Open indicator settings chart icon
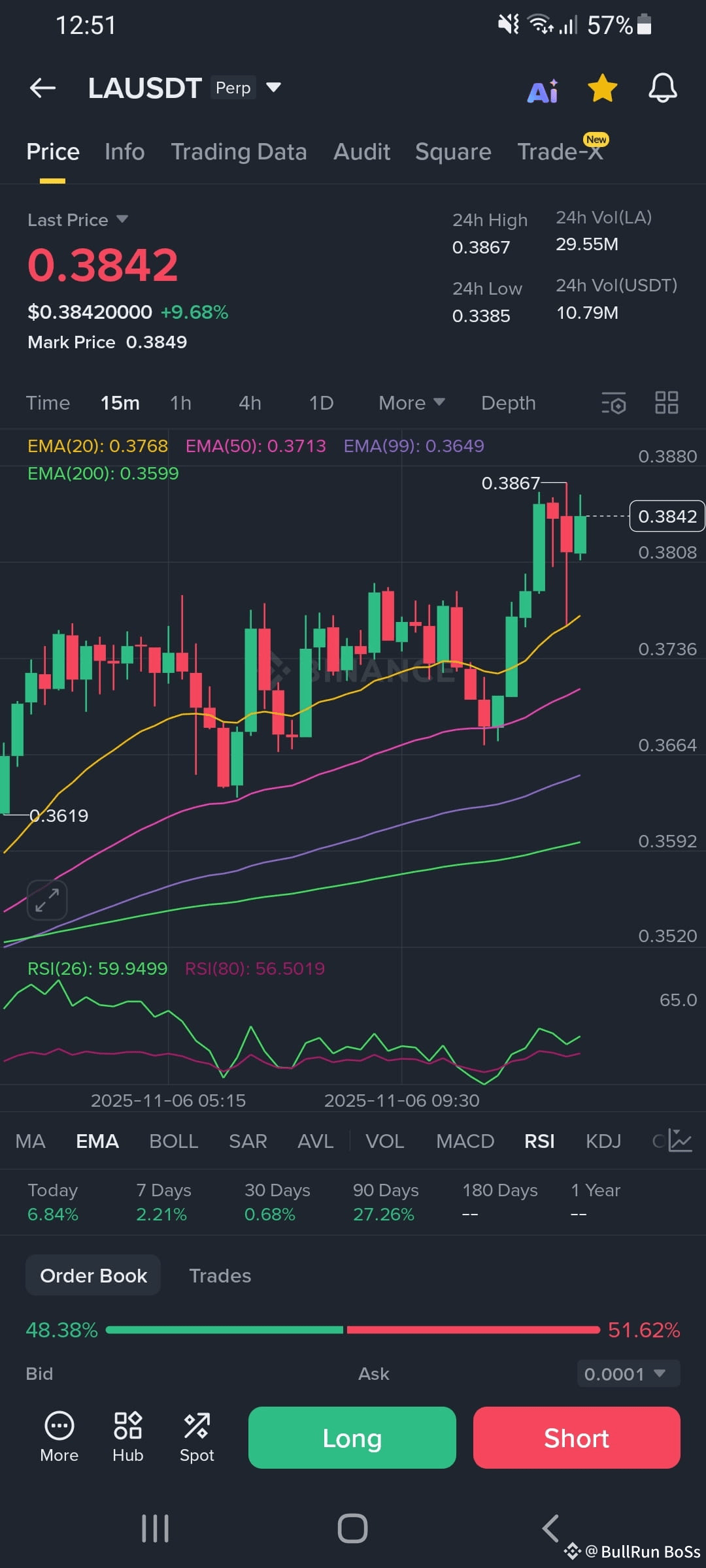Viewport: 706px width, 1568px height. pyautogui.click(x=679, y=1141)
